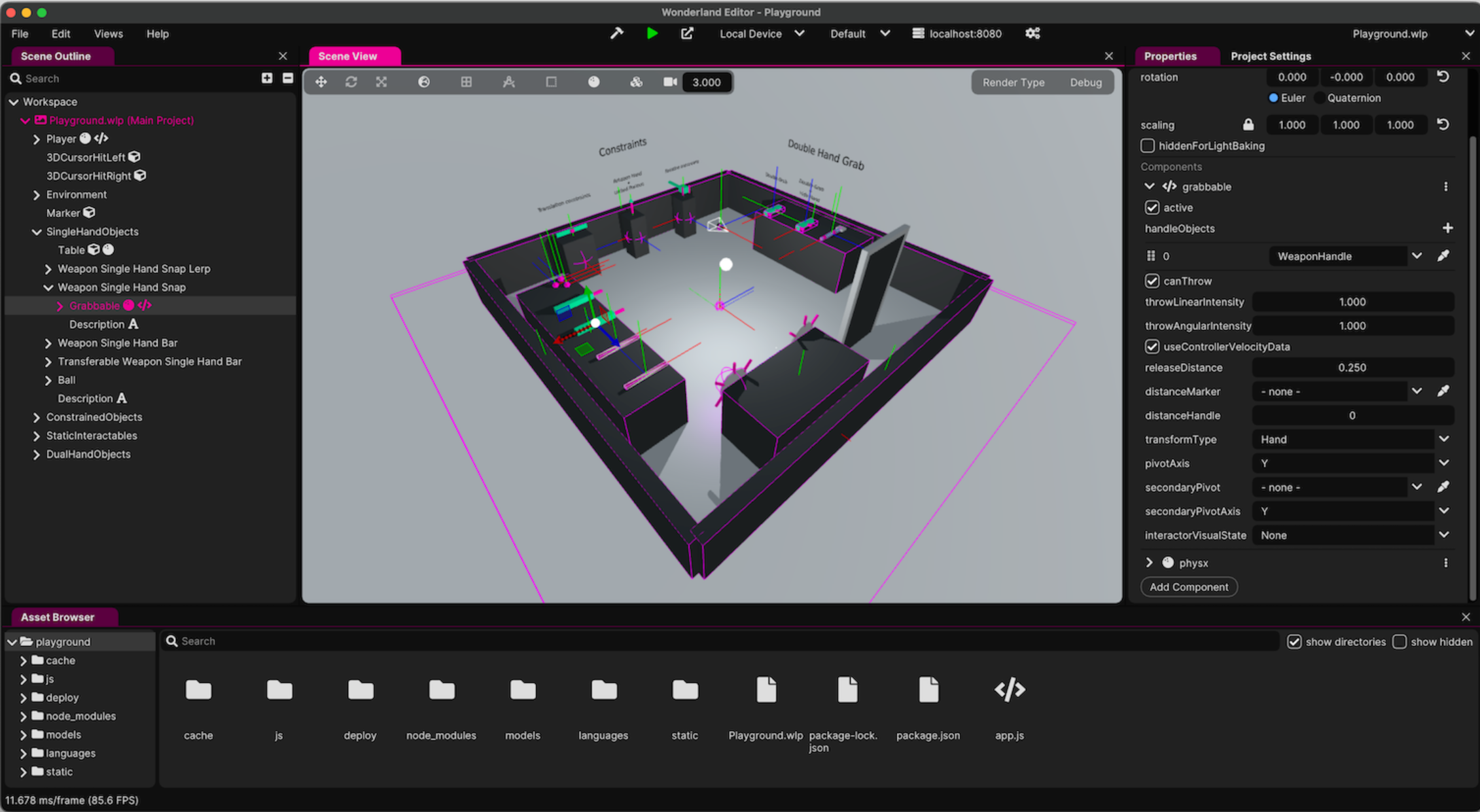Image resolution: width=1480 pixels, height=812 pixels.
Task: Select the Quaternion radio option
Action: pos(1320,98)
